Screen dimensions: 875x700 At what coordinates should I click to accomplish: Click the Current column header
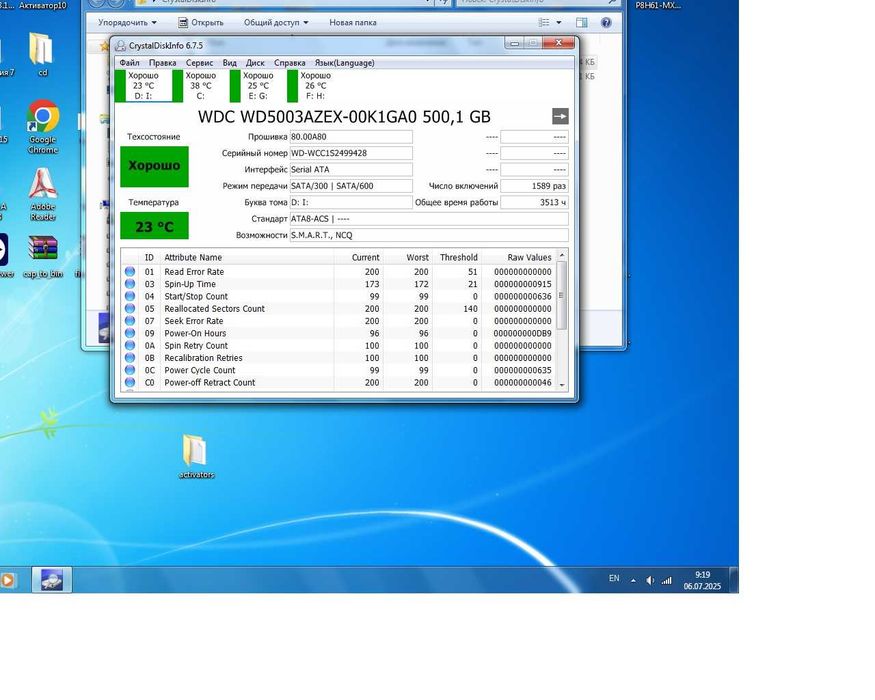click(358, 257)
